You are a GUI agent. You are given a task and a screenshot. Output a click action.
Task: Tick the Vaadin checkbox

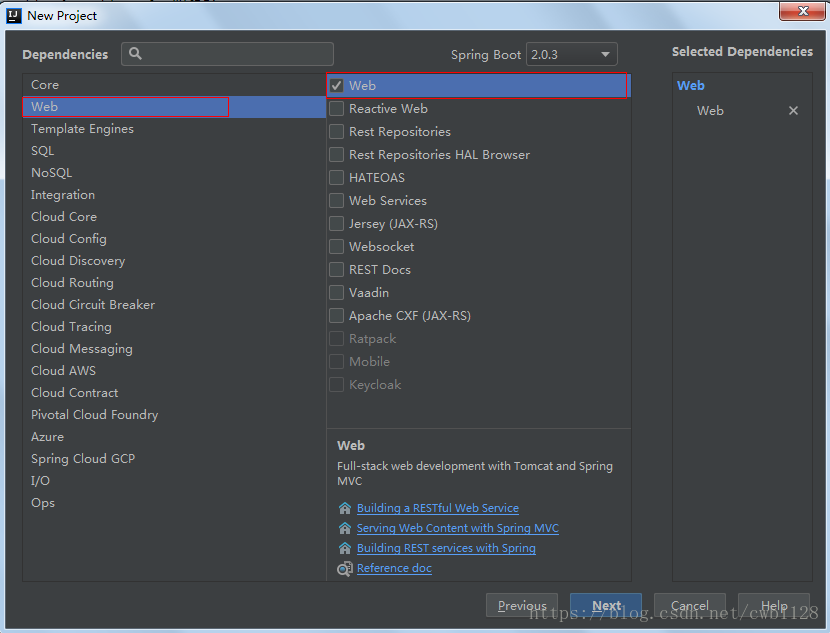337,293
